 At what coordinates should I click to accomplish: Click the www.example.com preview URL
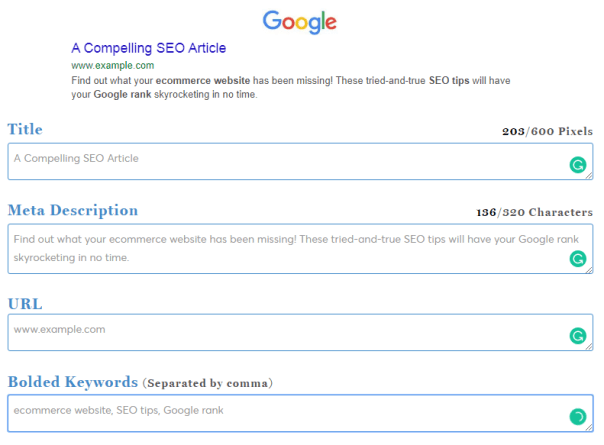point(113,65)
